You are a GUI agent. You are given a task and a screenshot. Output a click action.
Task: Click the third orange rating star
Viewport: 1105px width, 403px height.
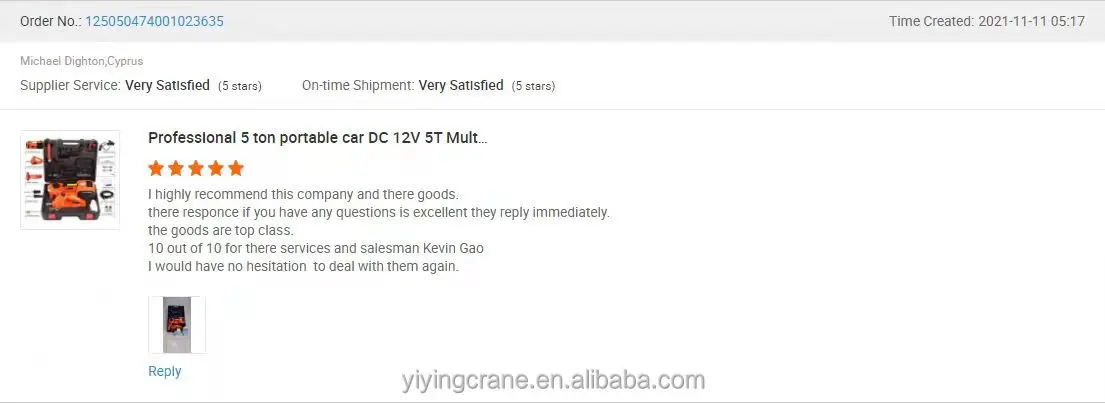196,168
